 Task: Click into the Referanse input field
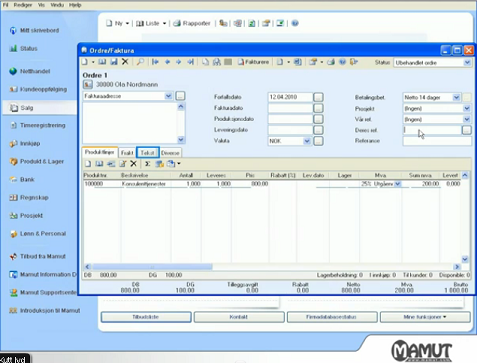click(437, 141)
